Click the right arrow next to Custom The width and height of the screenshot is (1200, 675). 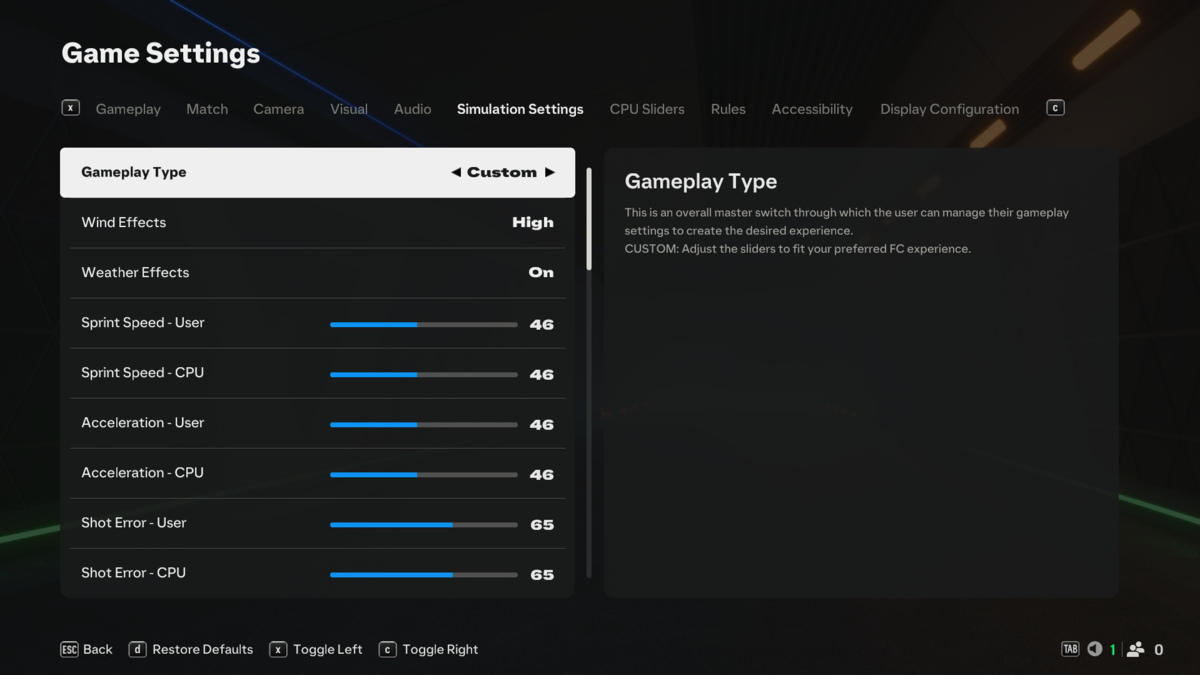click(550, 172)
